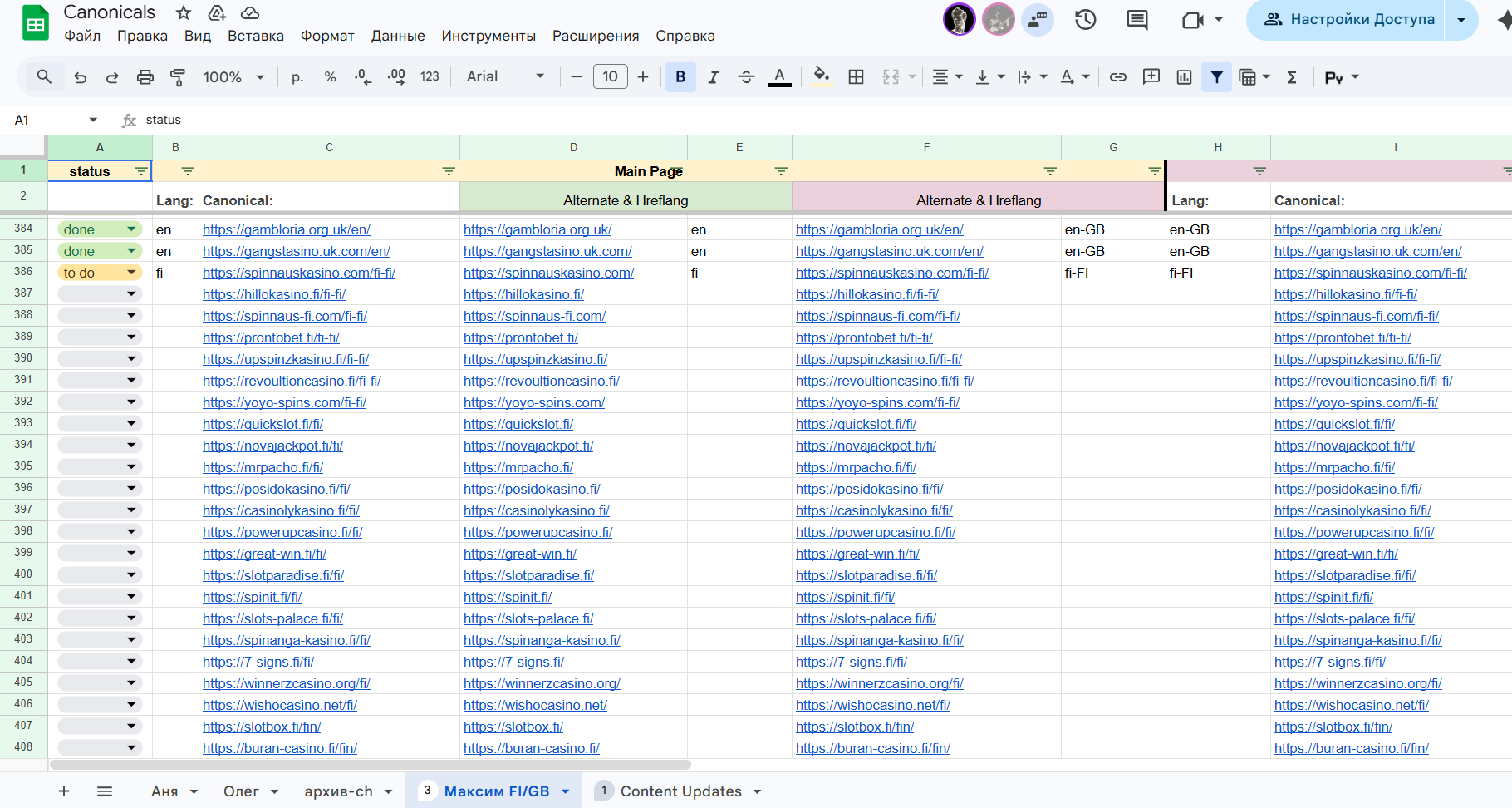The image size is (1512, 808).
Task: Open the Данные menu
Action: click(x=398, y=36)
